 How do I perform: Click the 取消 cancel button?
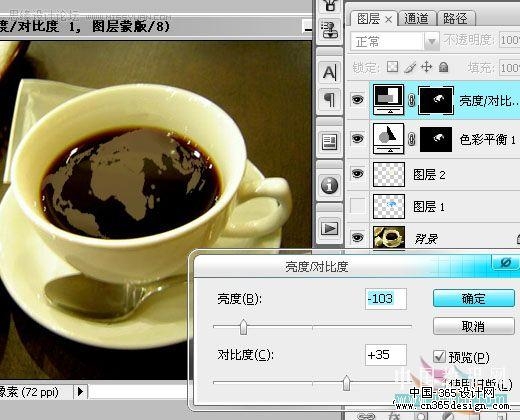point(473,326)
